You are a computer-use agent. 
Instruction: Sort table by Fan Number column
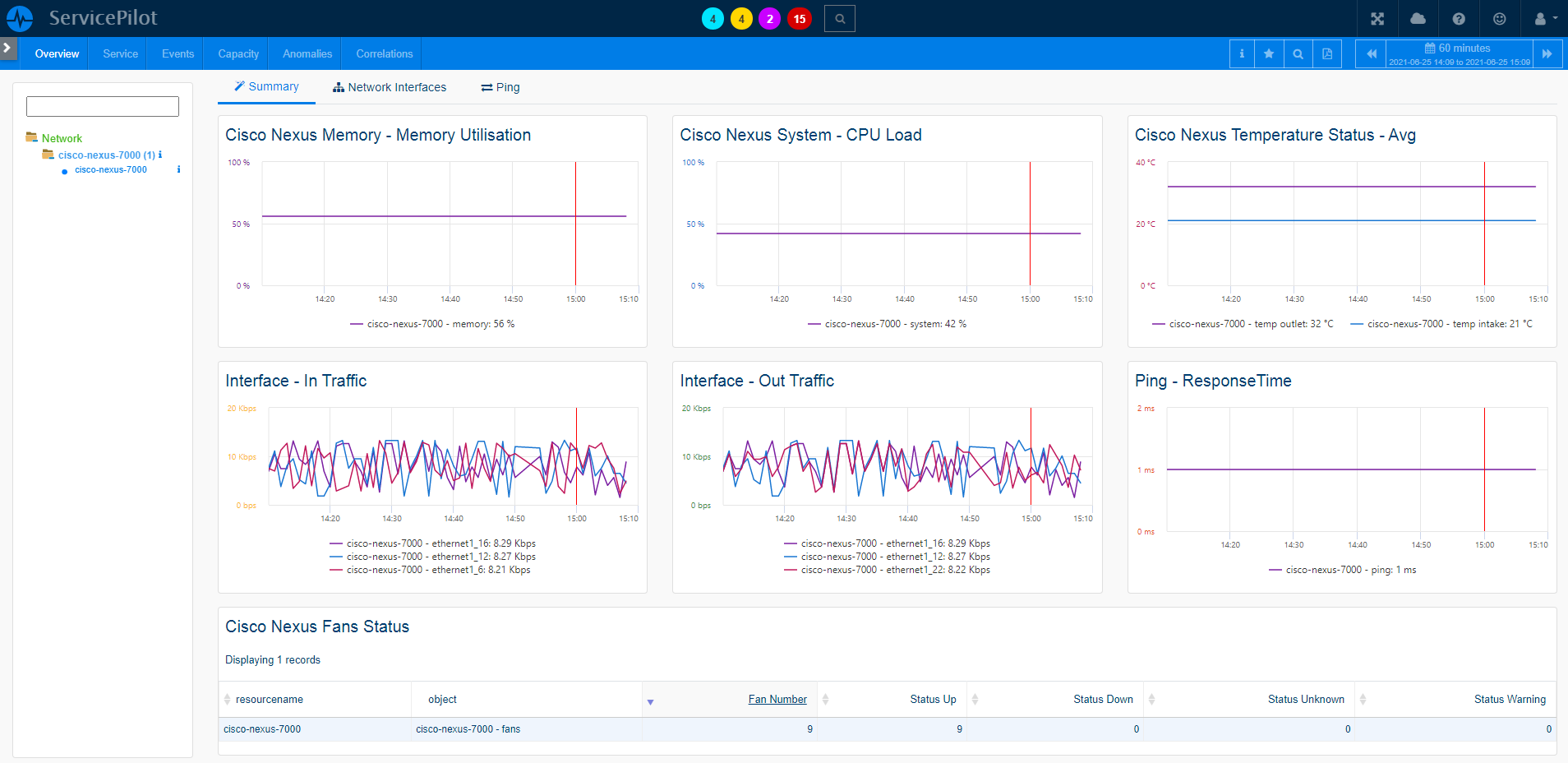tap(777, 700)
